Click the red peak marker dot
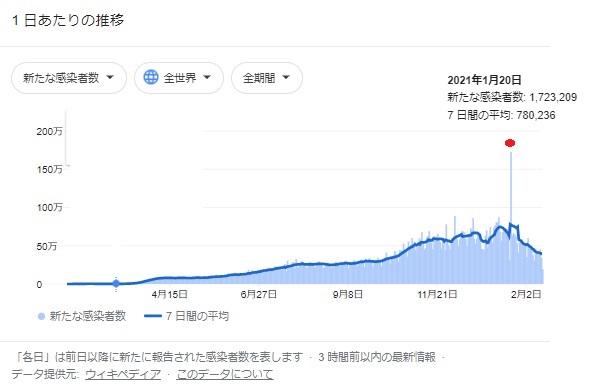595x386 pixels. [x=510, y=143]
